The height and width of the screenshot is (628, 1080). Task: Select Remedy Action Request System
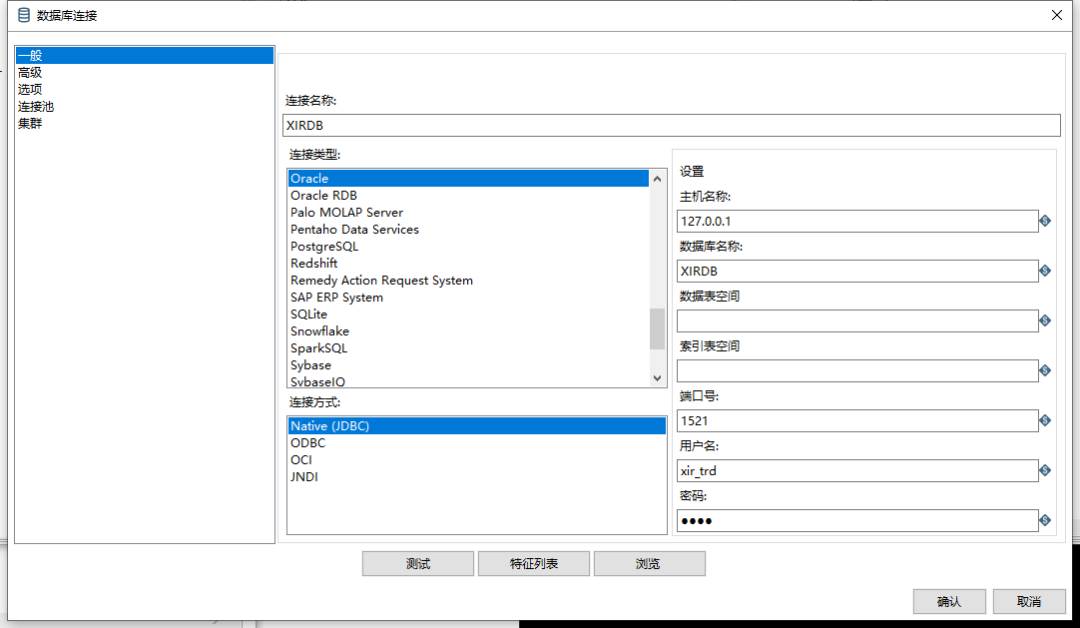point(382,280)
